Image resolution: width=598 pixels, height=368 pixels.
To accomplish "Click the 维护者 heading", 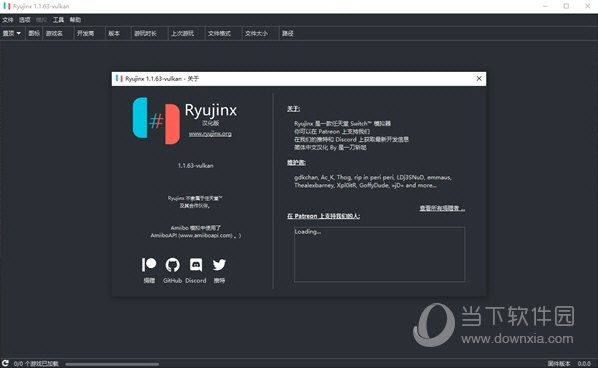I will [296, 162].
